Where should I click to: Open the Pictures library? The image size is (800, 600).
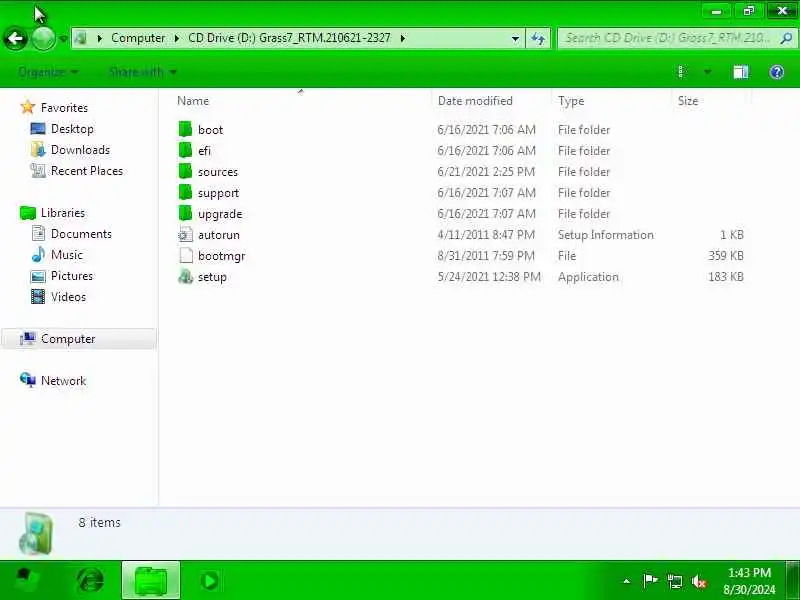click(72, 276)
